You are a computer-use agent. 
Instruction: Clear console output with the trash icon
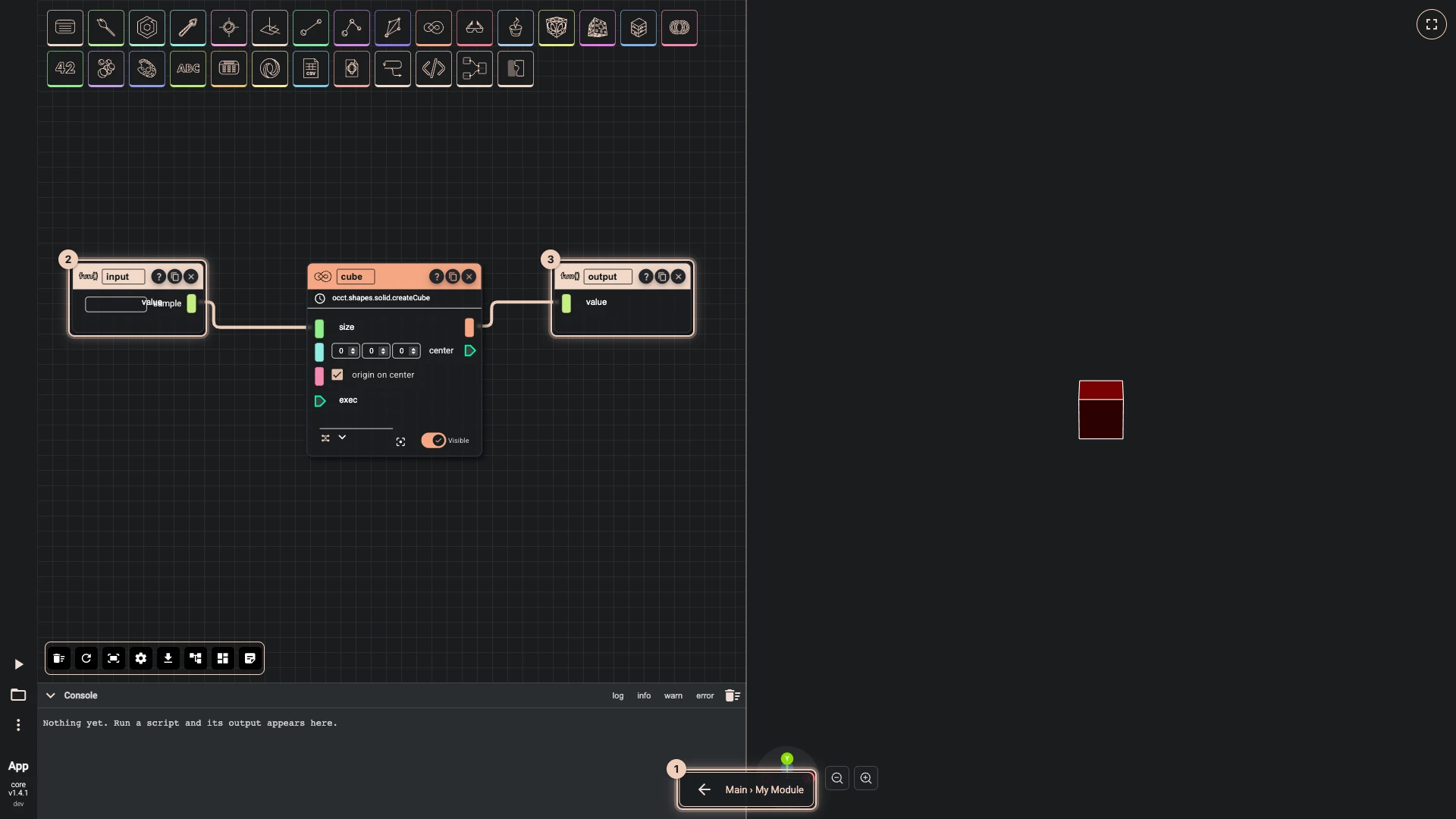(733, 695)
